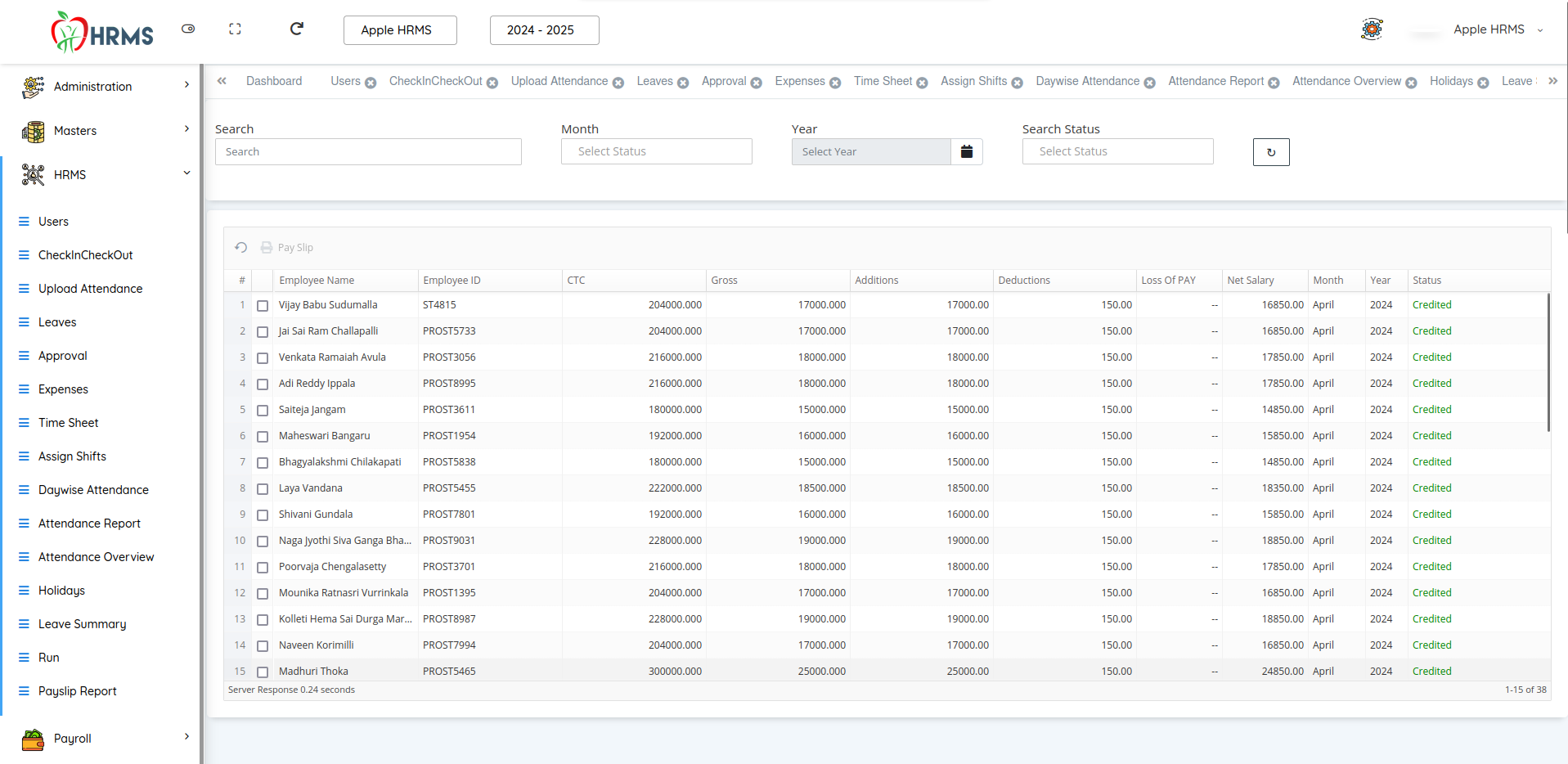Click the table vertical scrollbar
The image size is (1568, 764).
coord(1548,362)
